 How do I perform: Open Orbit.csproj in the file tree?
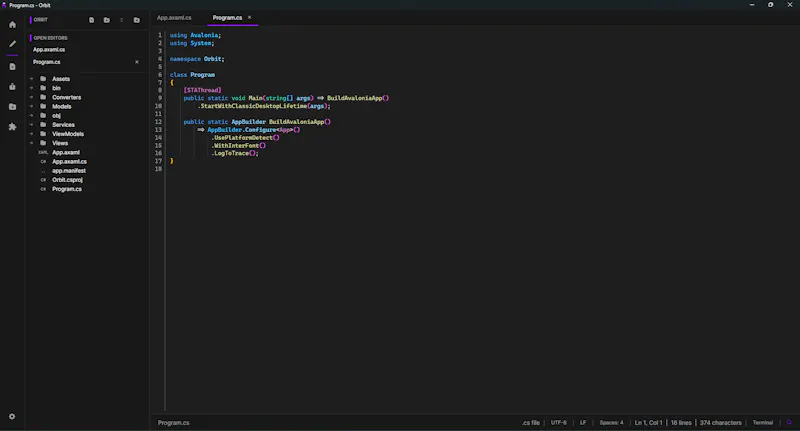click(67, 180)
